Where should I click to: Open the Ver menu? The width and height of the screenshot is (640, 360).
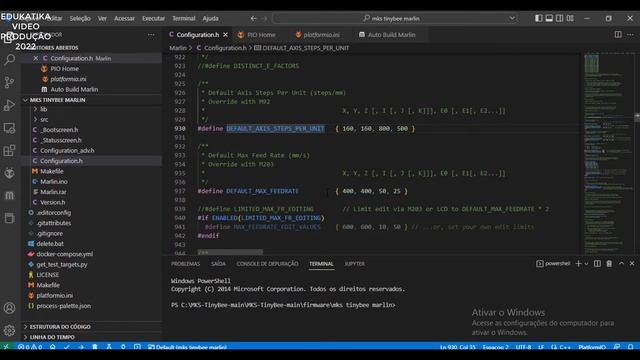pos(102,18)
